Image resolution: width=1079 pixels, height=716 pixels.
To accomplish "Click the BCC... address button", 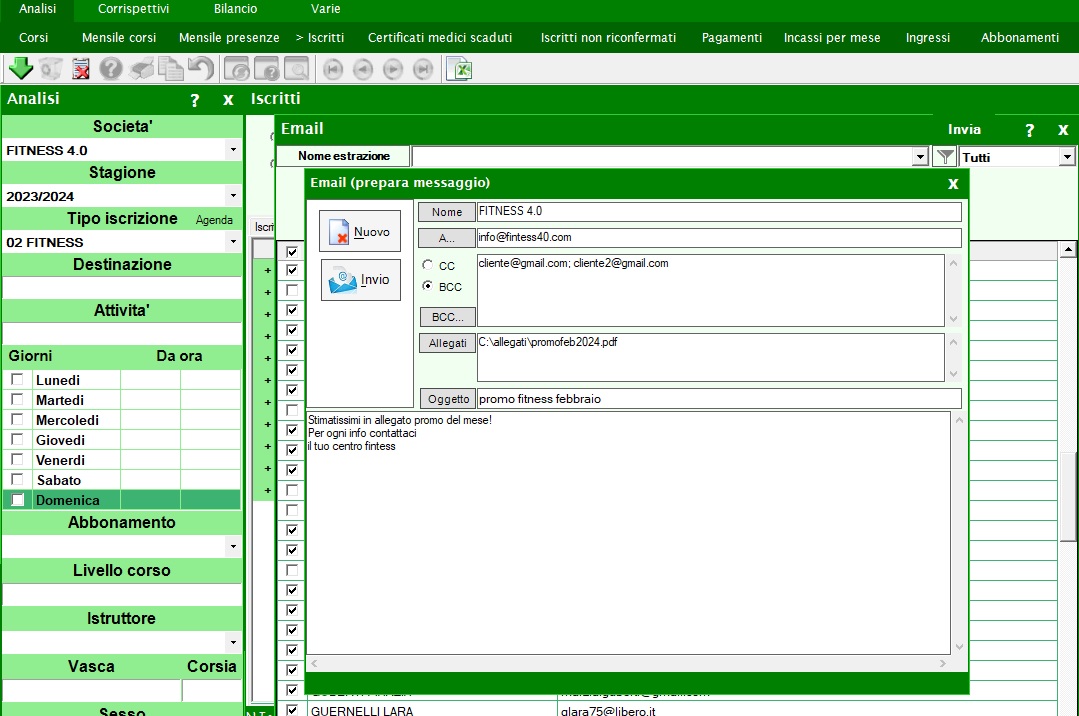I will tap(447, 317).
